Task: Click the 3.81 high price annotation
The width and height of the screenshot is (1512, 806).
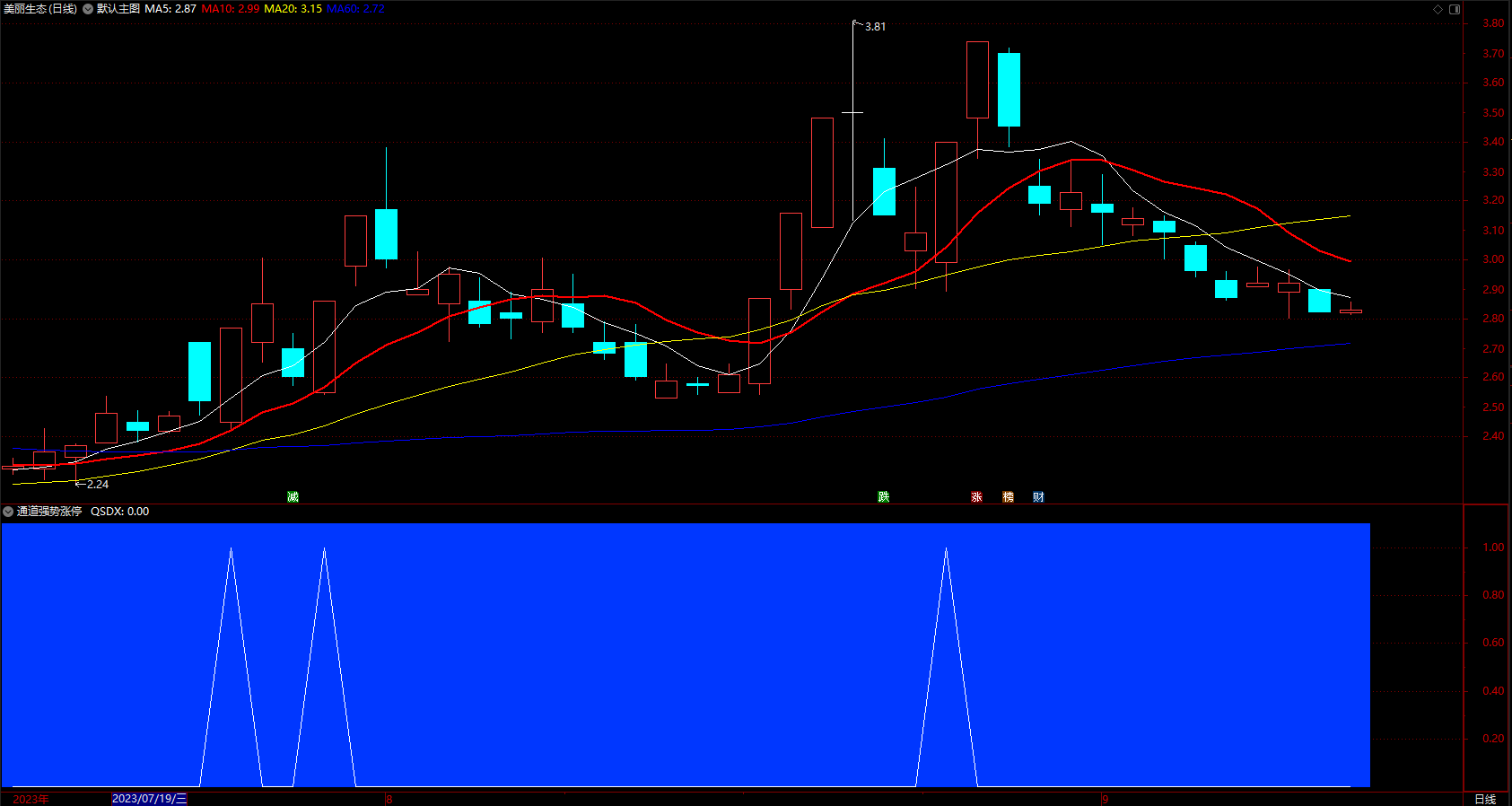Action: (x=875, y=27)
